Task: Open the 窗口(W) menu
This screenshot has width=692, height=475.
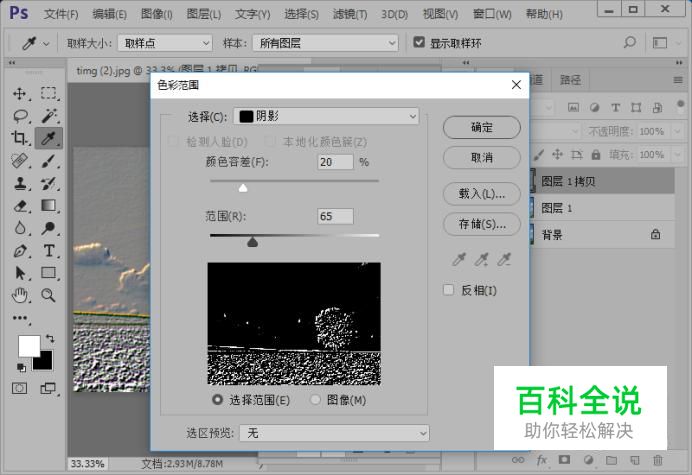Action: coord(492,14)
